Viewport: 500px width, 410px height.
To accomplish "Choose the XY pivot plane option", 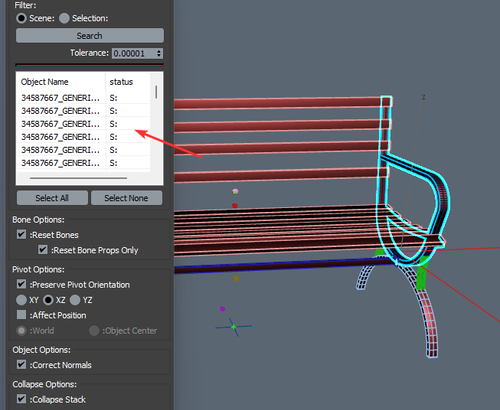I will click(x=21, y=300).
